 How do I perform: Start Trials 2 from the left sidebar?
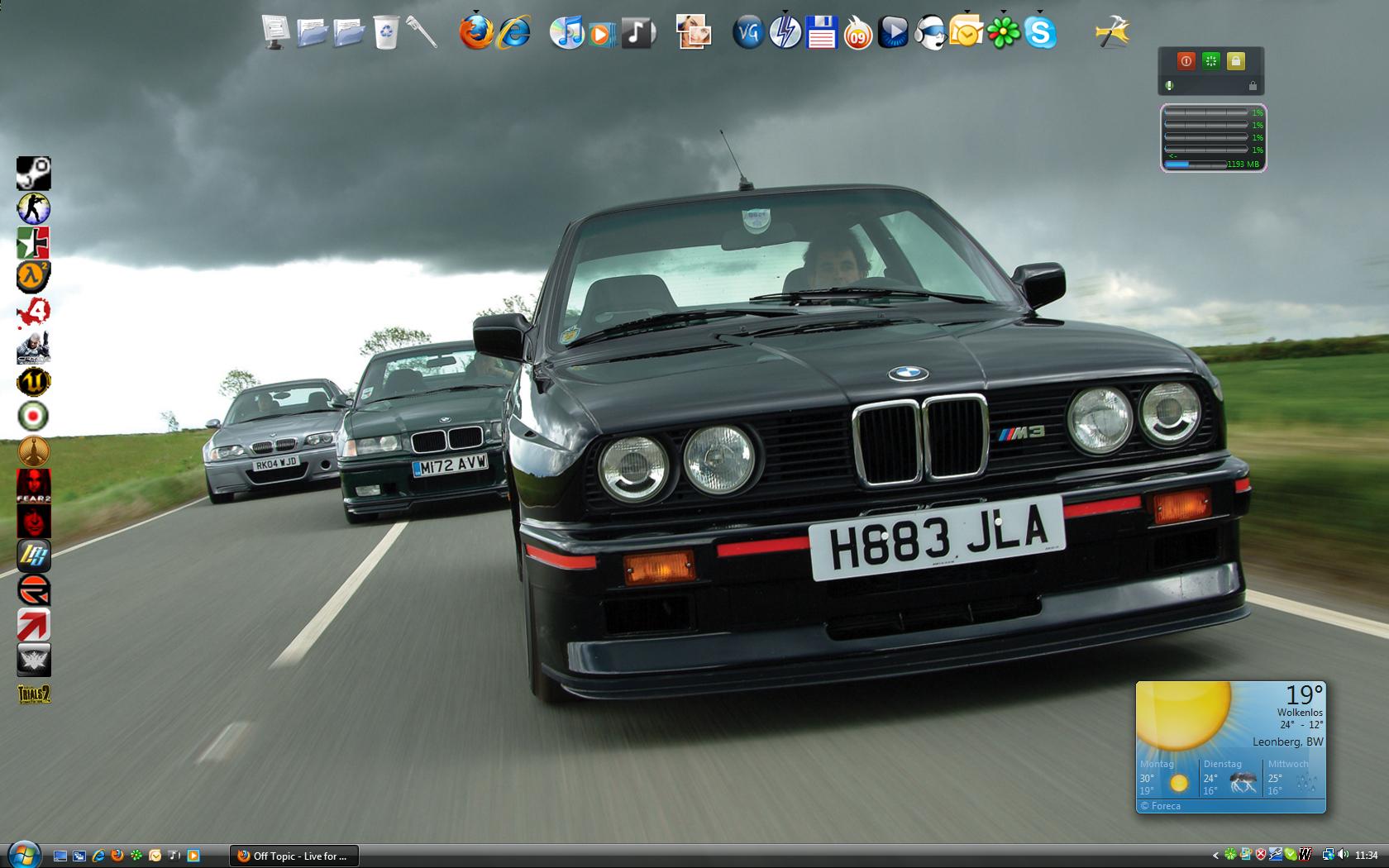(34, 694)
